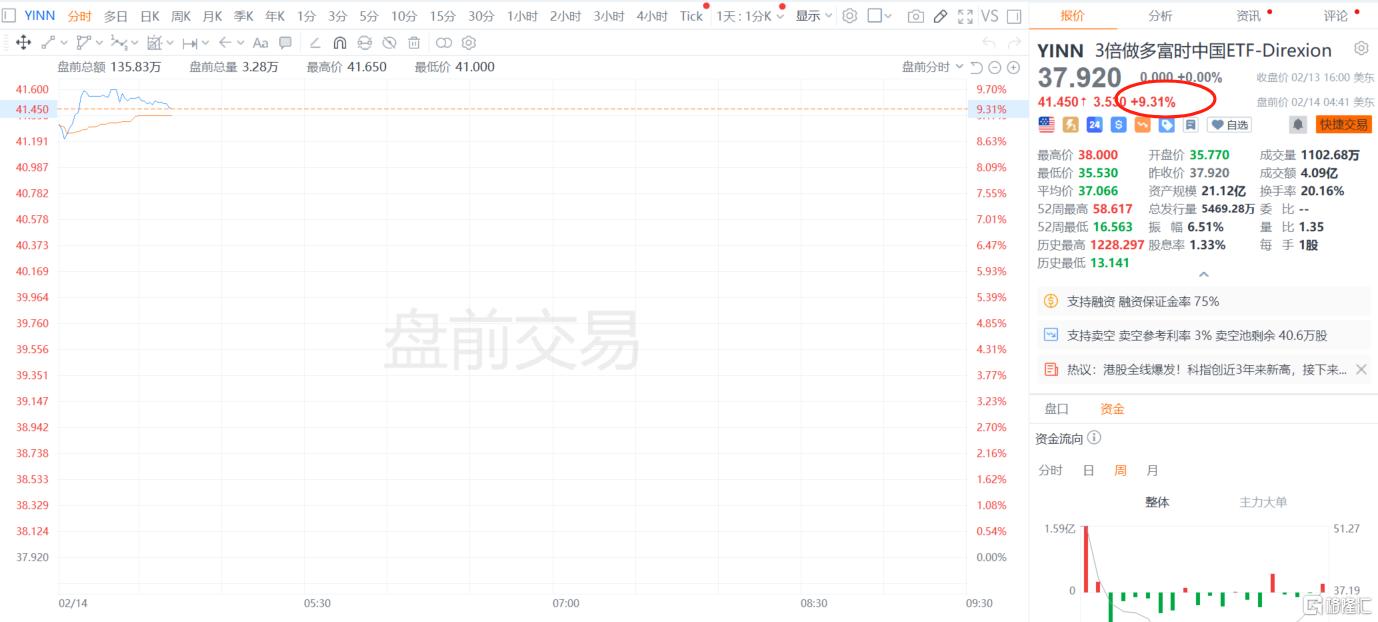Click the blue price tag badge
1378x622 pixels.
pos(1166,125)
